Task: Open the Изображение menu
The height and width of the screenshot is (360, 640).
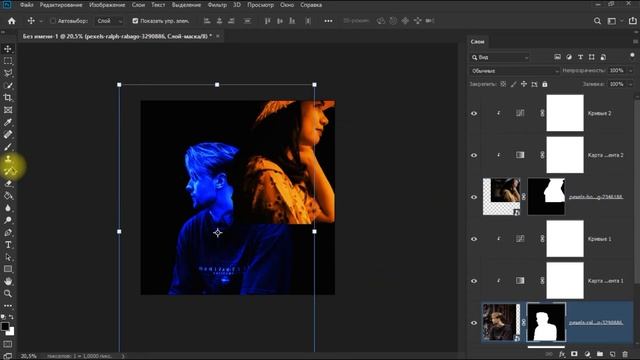Action: click(107, 5)
